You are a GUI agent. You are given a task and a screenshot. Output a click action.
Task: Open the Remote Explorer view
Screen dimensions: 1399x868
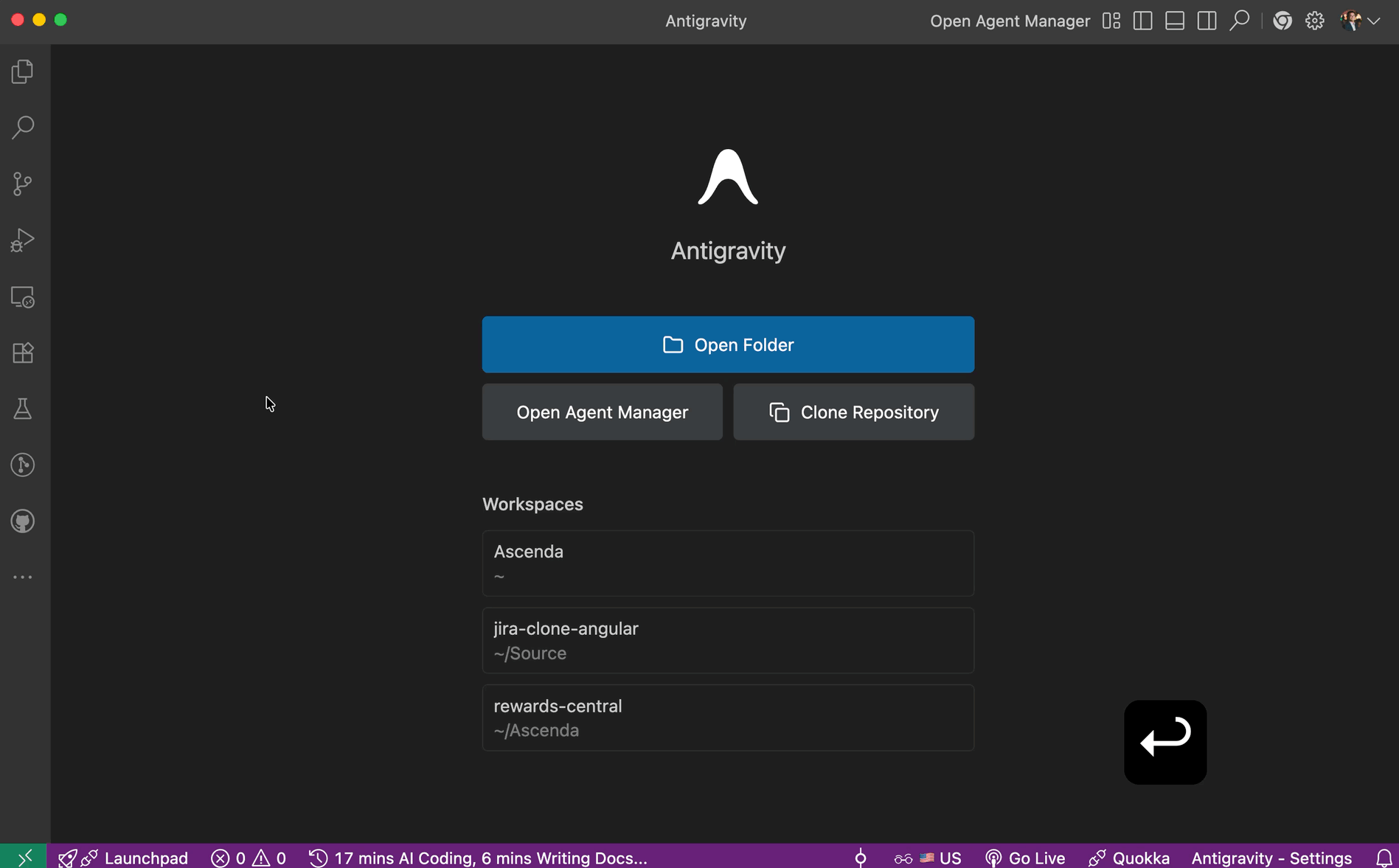[23, 297]
